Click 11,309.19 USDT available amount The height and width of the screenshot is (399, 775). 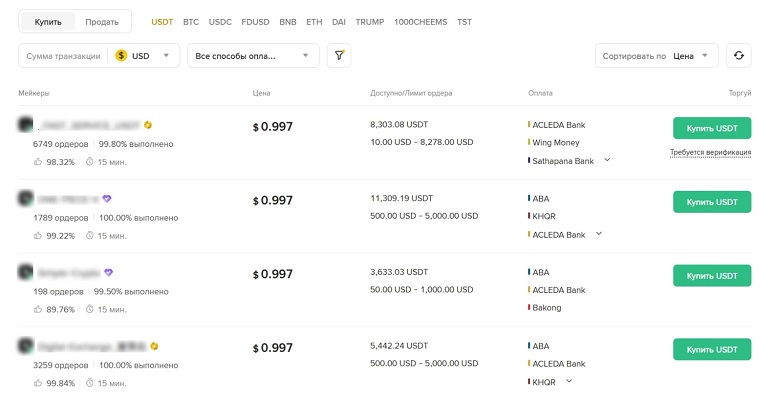click(401, 198)
